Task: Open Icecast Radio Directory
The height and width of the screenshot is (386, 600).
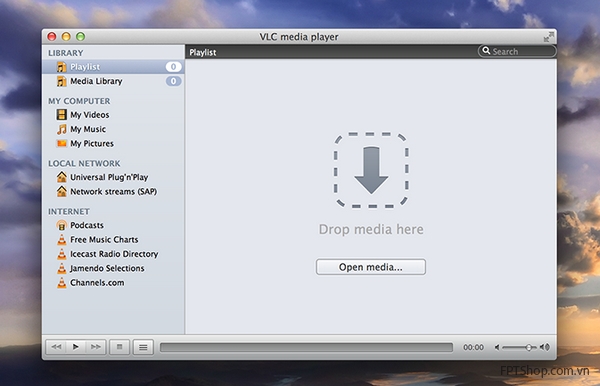Action: [x=114, y=254]
